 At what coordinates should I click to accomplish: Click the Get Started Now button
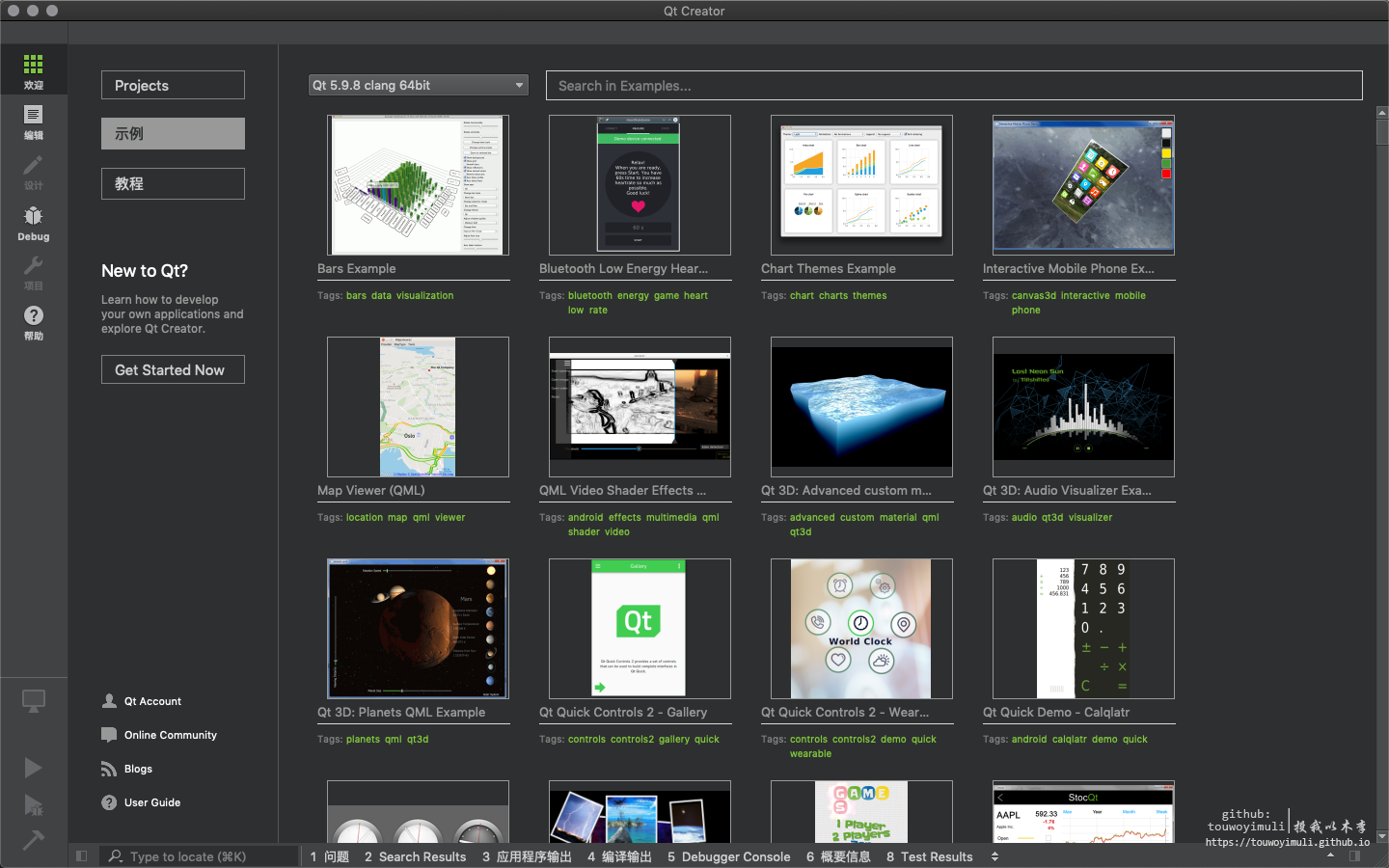[x=173, y=369]
